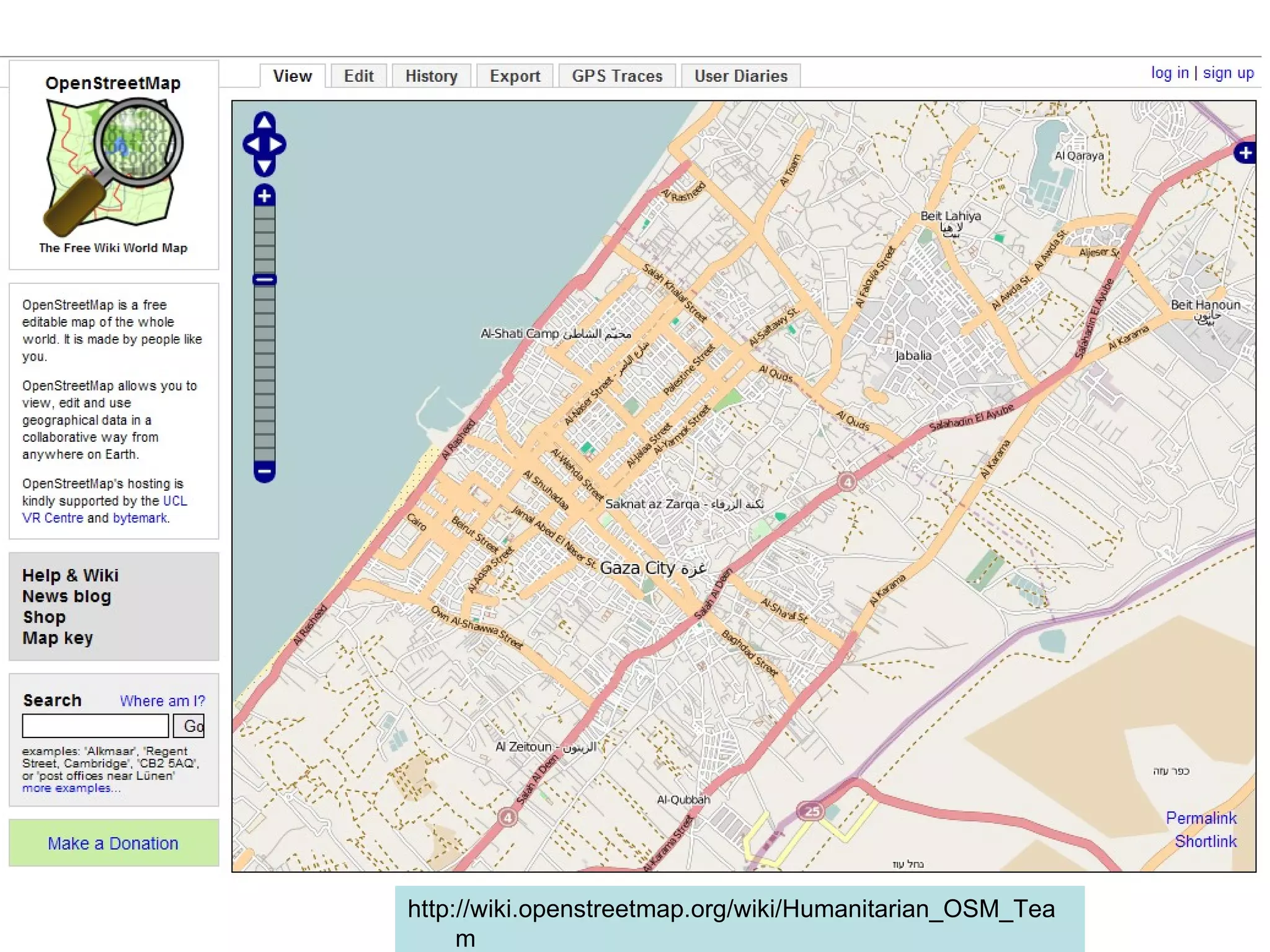Open the Map key link

58,638
